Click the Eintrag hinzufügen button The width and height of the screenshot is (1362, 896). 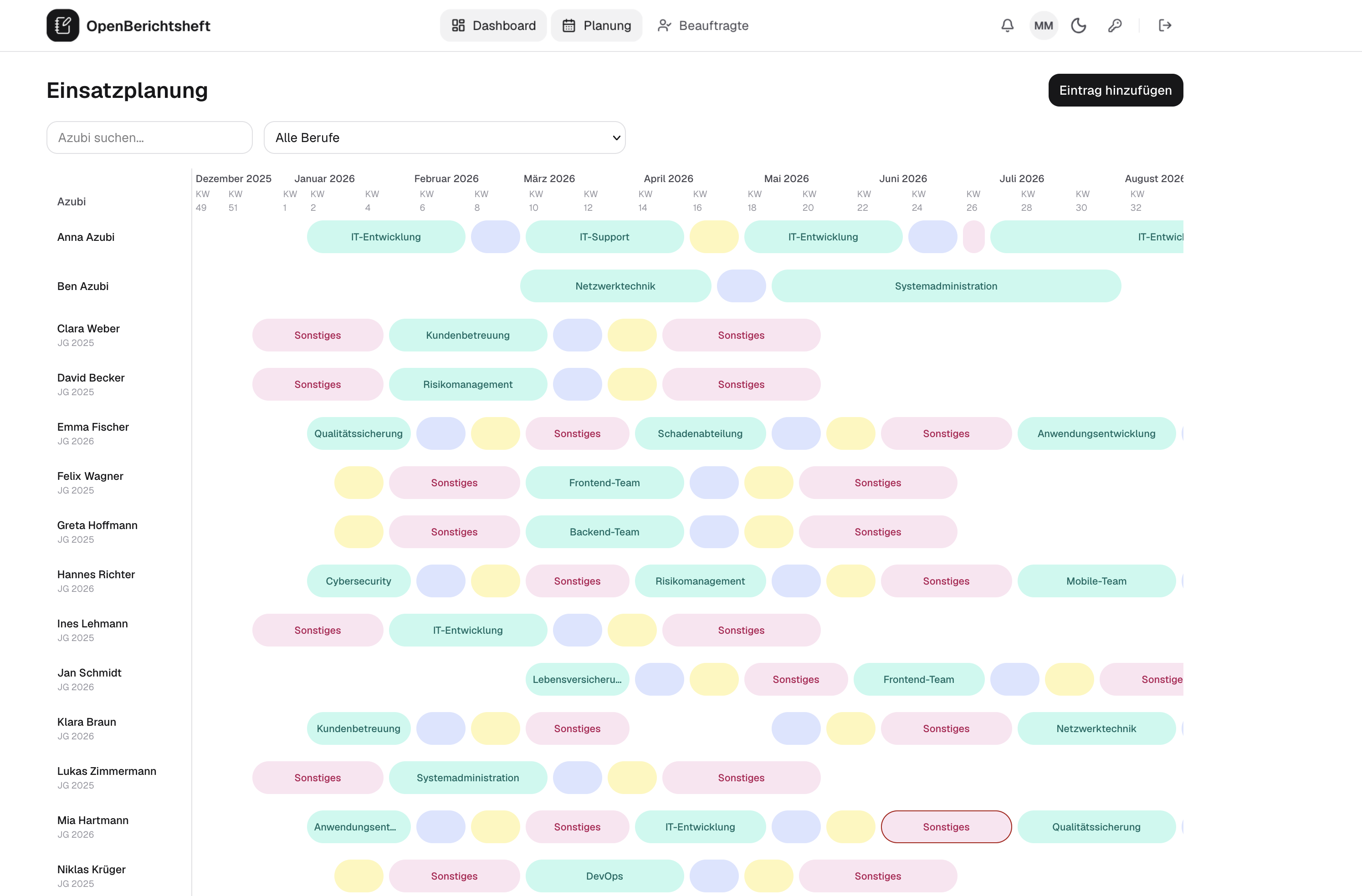[x=1116, y=90]
